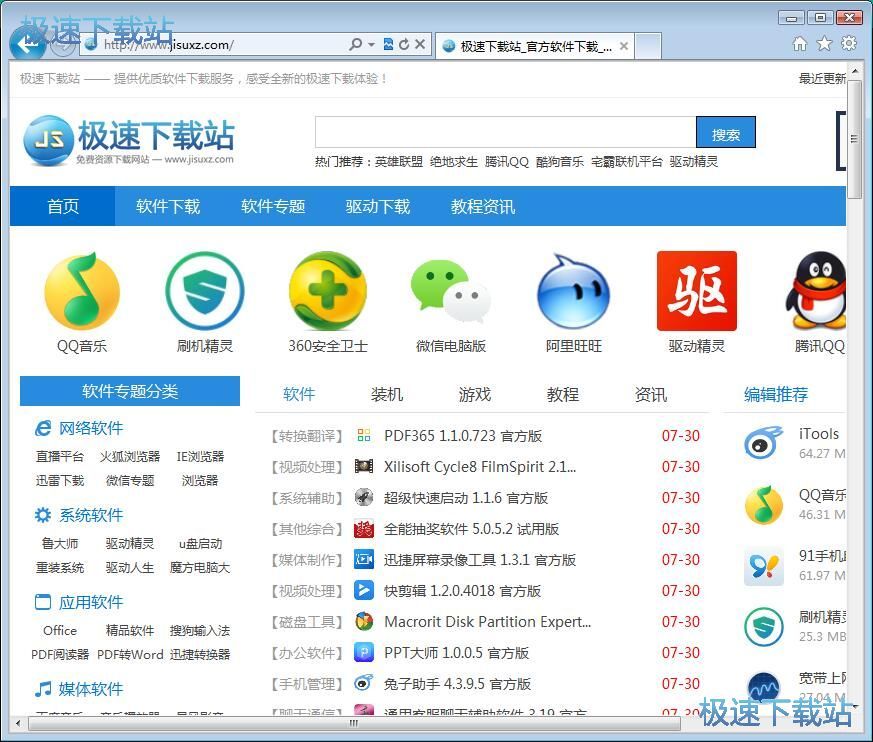Viewport: 873px width, 742px height.
Task: Switch to the 游戏 list tab
Action: (x=475, y=394)
